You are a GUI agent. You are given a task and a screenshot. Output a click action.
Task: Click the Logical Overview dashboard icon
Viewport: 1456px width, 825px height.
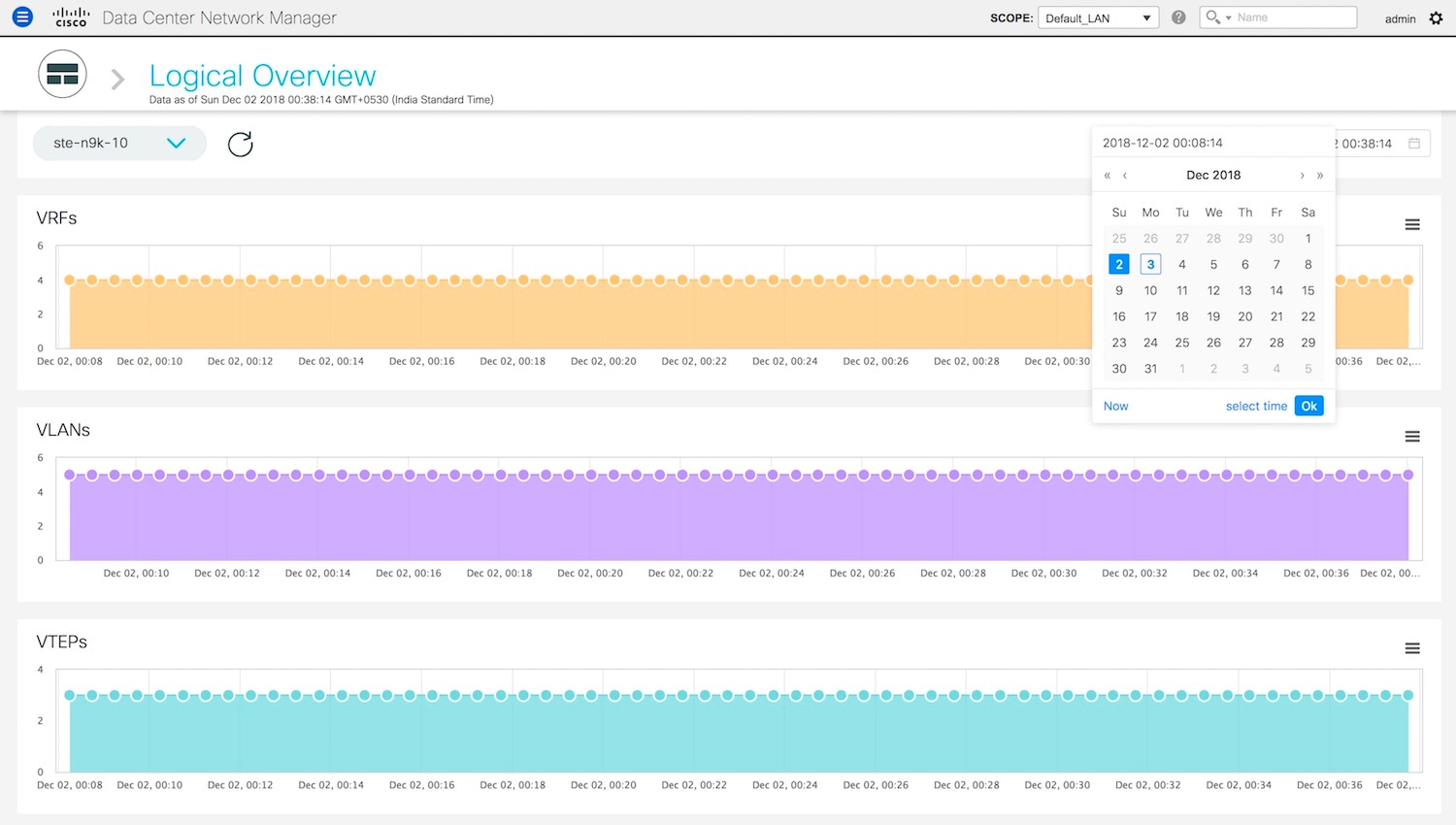[62, 75]
